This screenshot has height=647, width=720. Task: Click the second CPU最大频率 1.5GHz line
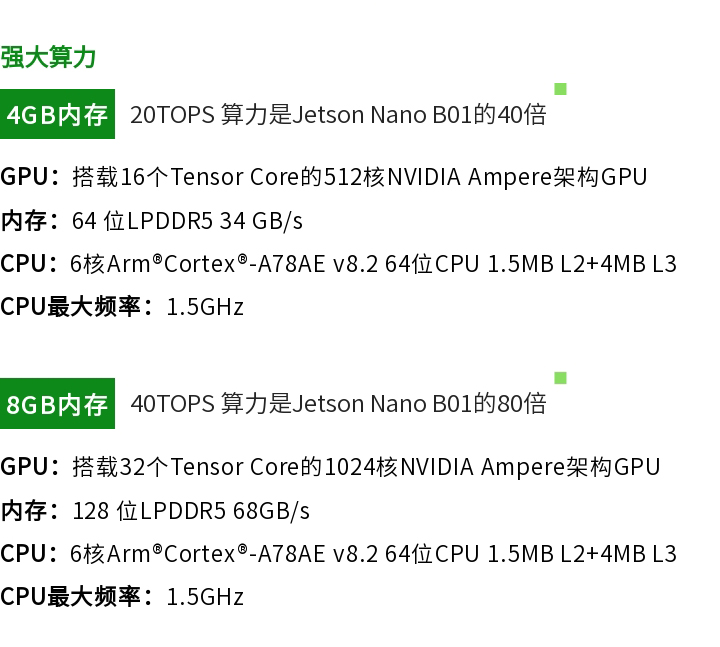point(122,596)
